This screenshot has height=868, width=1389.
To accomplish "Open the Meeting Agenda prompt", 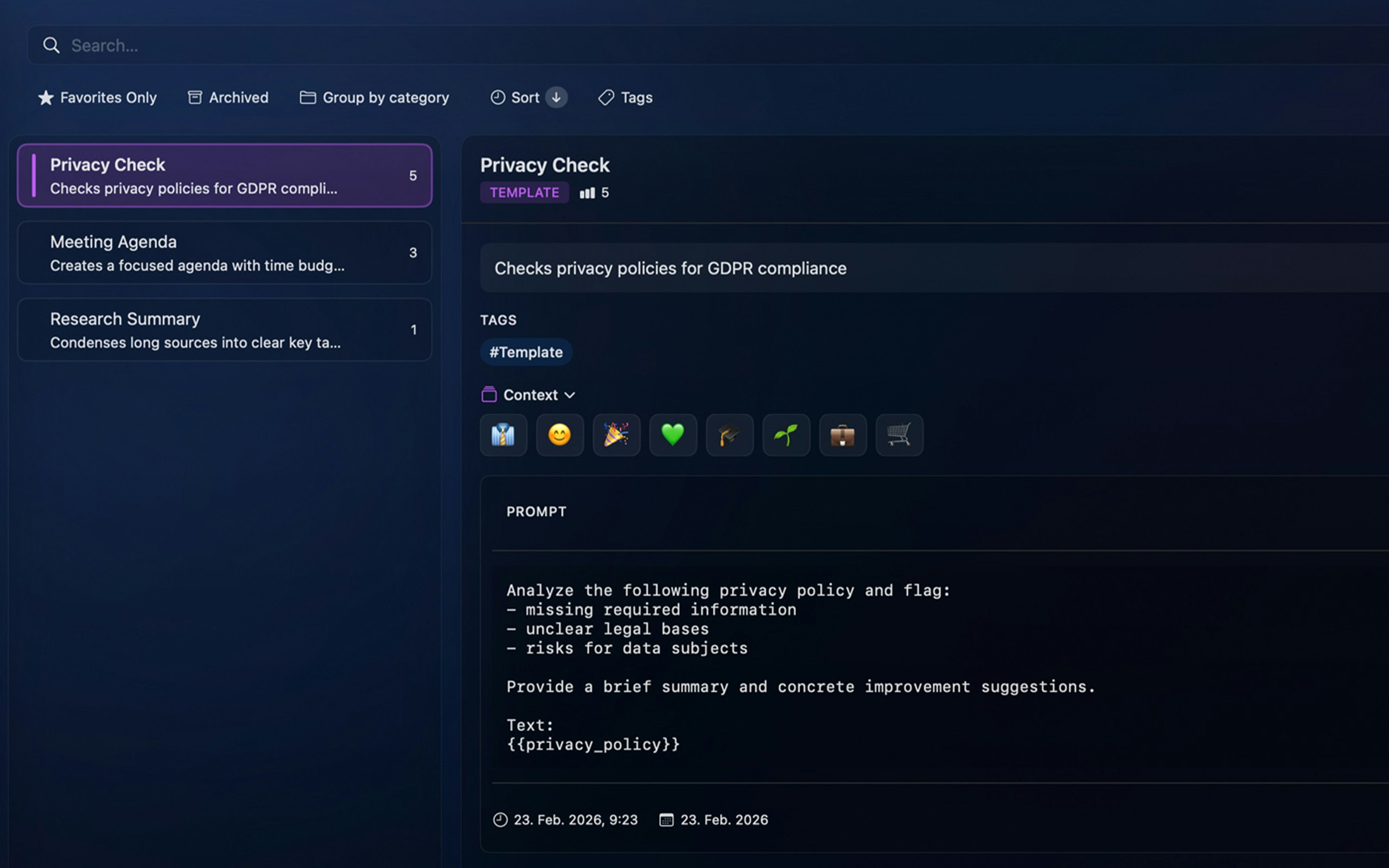I will tap(225, 253).
